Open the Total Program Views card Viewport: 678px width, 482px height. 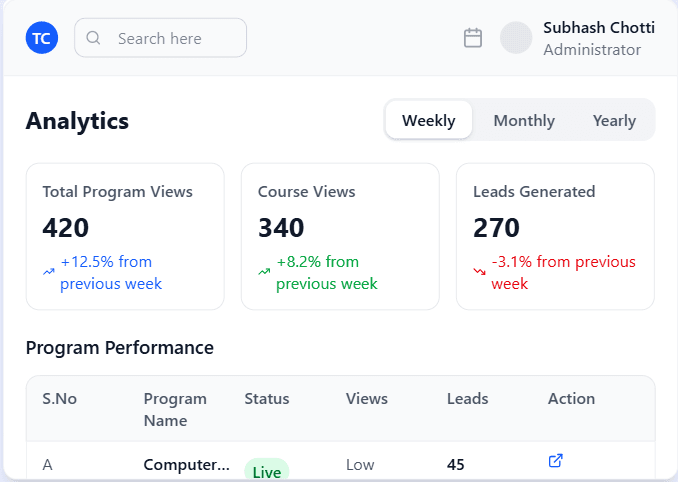tap(125, 236)
